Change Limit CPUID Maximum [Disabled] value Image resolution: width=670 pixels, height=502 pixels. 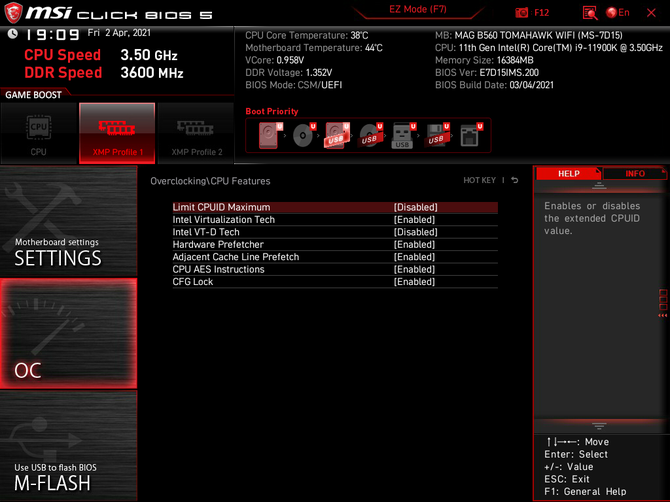tap(415, 207)
